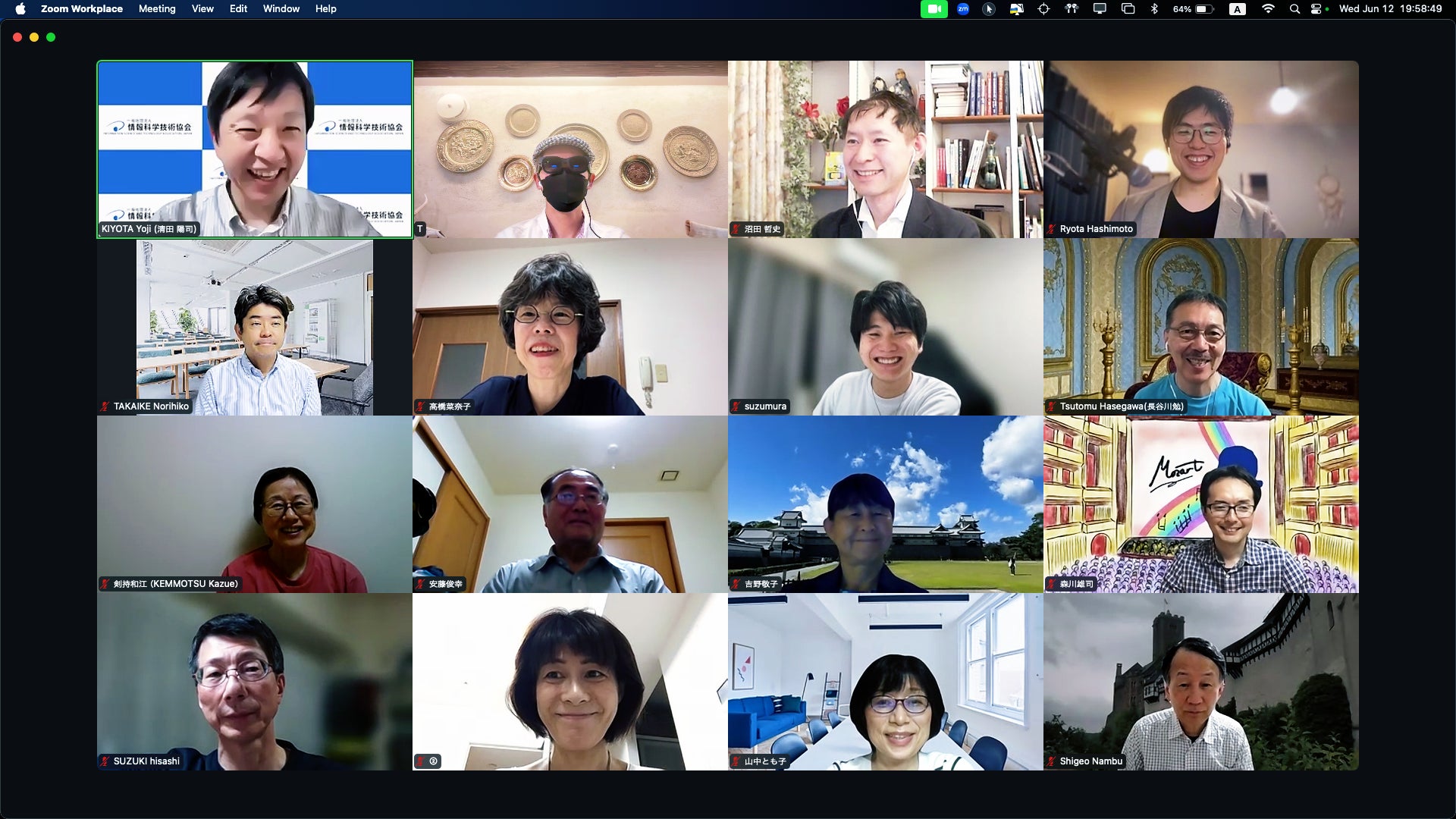1456x819 pixels.
Task: Select Ryota Hashimoto's video tile
Action: 1200,149
